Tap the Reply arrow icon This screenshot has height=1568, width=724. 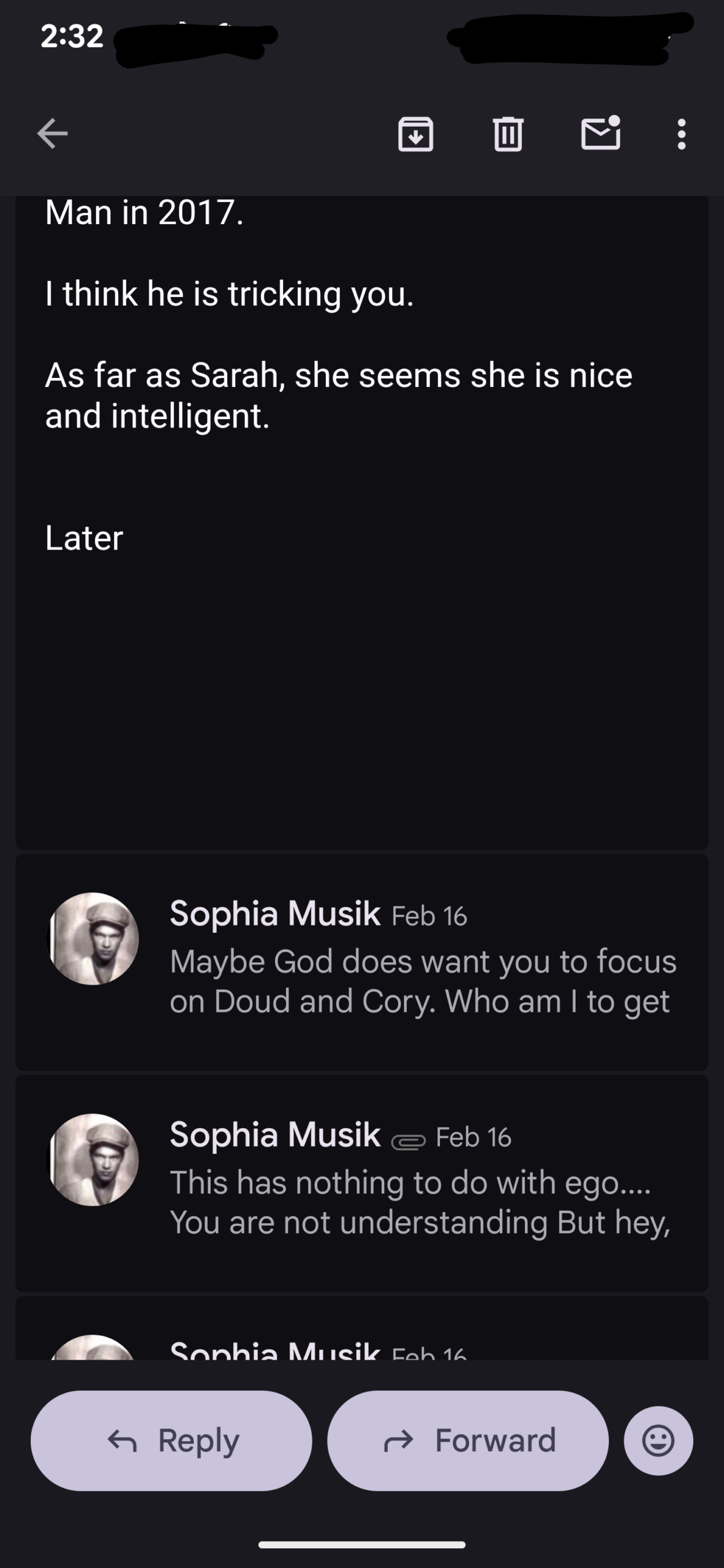(x=123, y=1441)
